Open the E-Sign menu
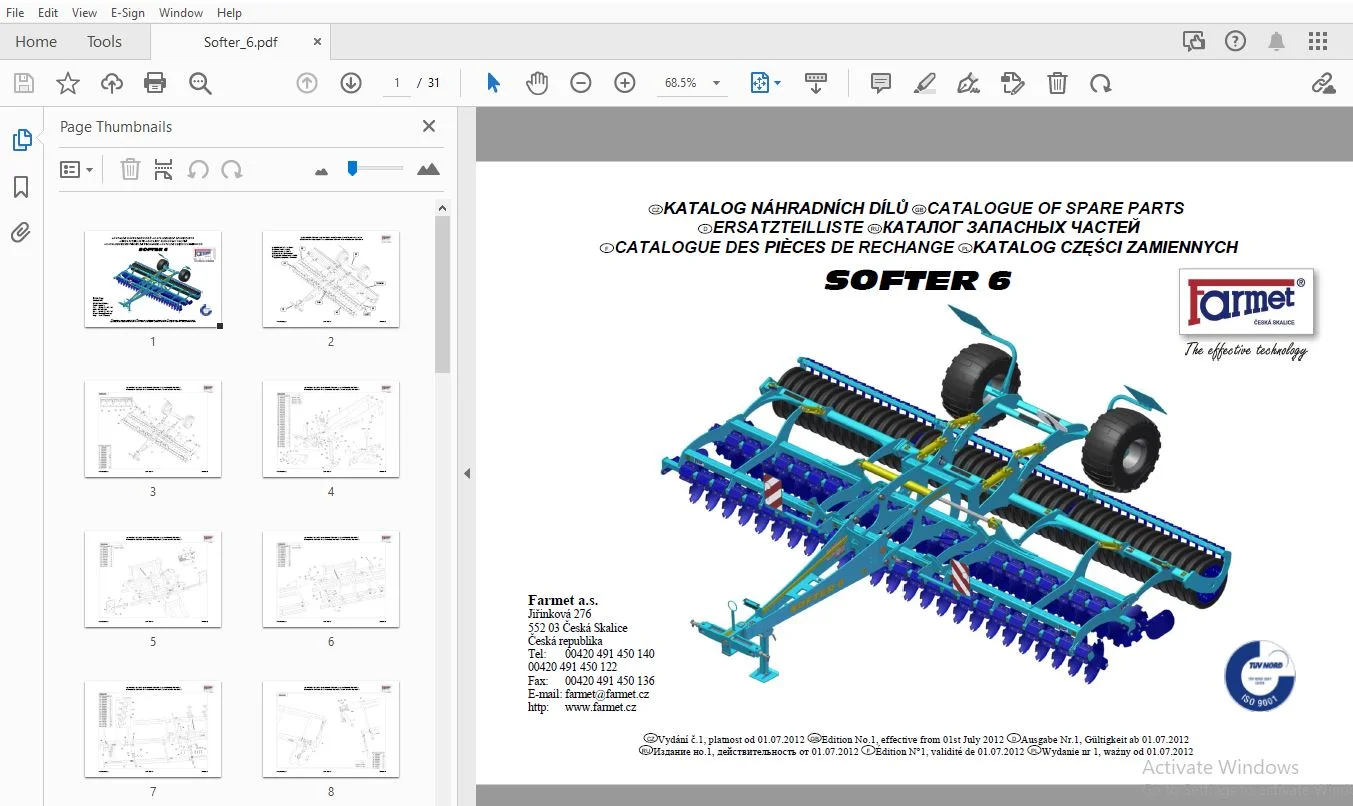 tap(127, 13)
